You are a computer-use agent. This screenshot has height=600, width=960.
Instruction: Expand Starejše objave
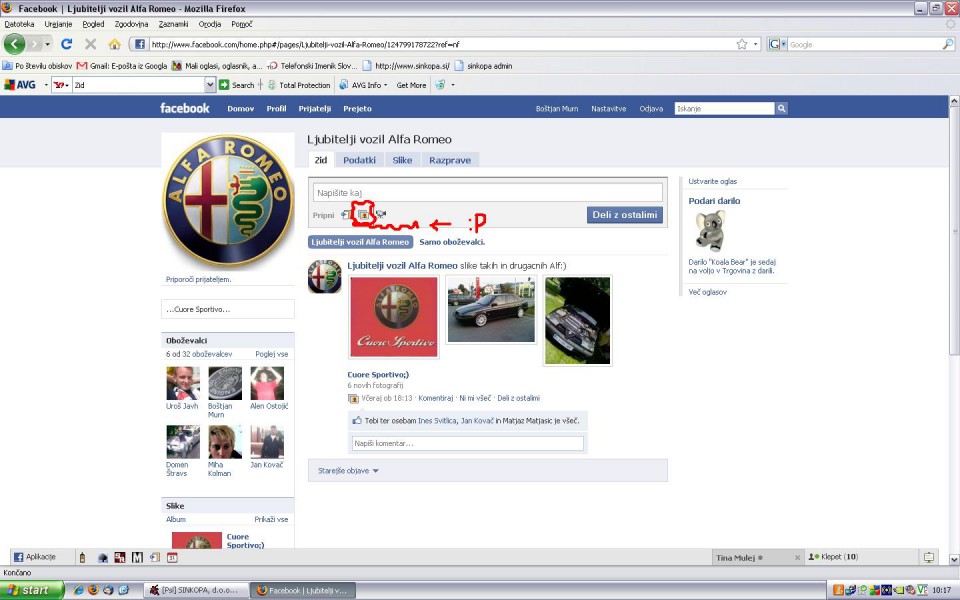(x=348, y=471)
